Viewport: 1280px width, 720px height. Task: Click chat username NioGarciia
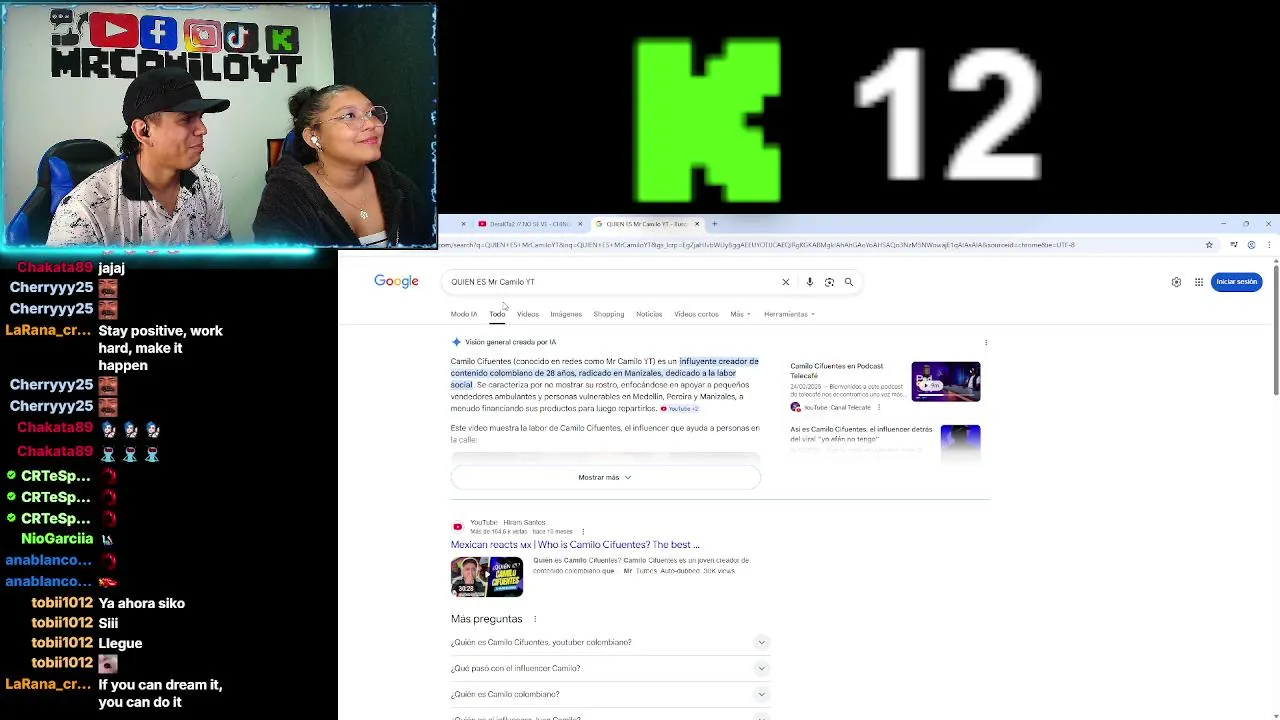point(57,539)
